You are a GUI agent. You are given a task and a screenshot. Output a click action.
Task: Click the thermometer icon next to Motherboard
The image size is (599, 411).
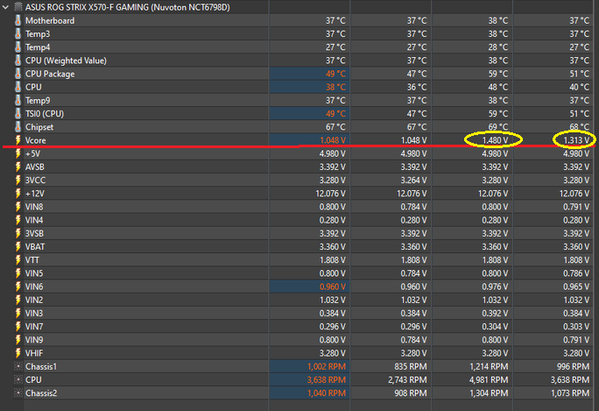point(18,21)
